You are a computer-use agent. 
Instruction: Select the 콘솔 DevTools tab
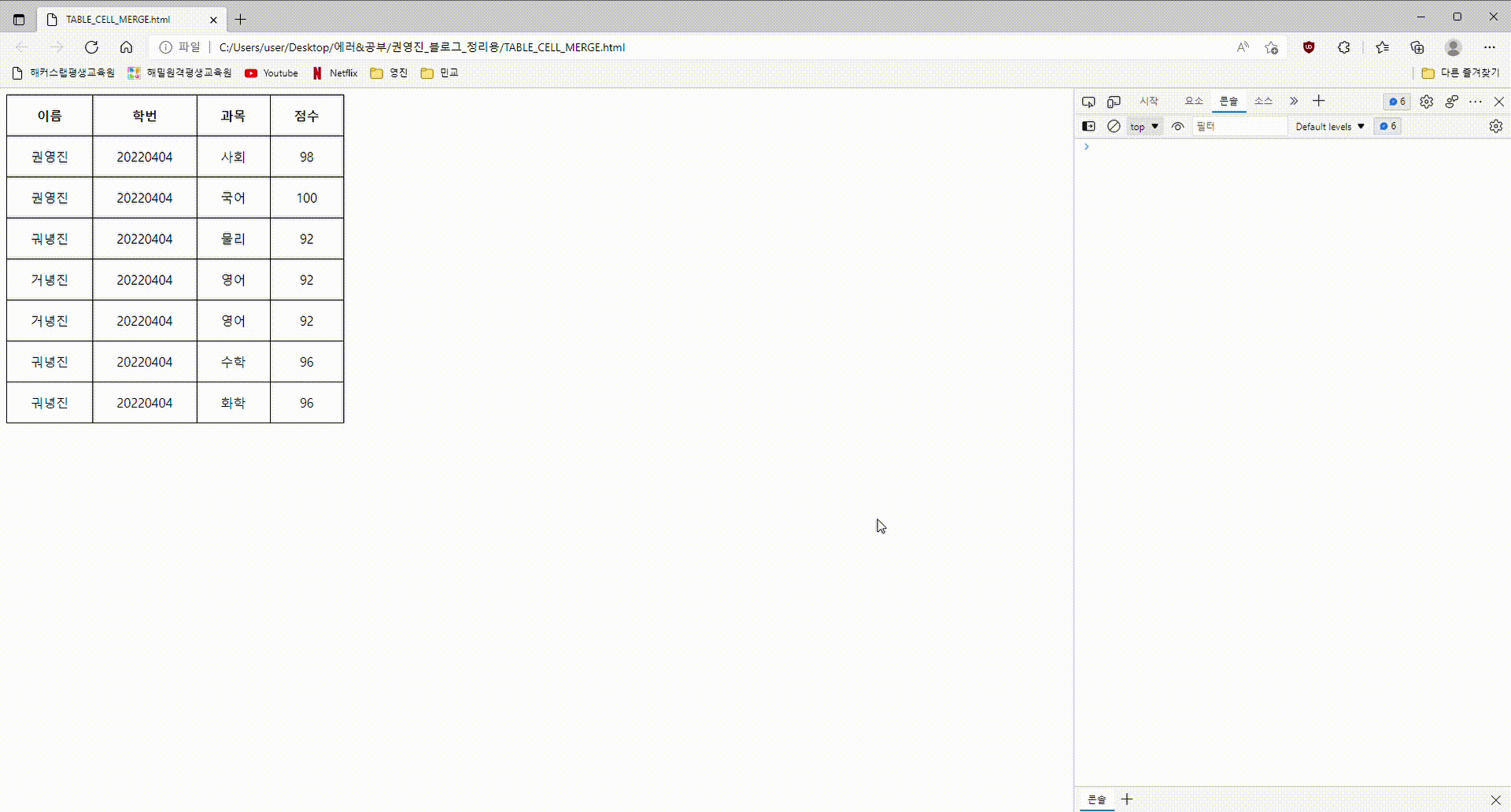pyautogui.click(x=1228, y=101)
